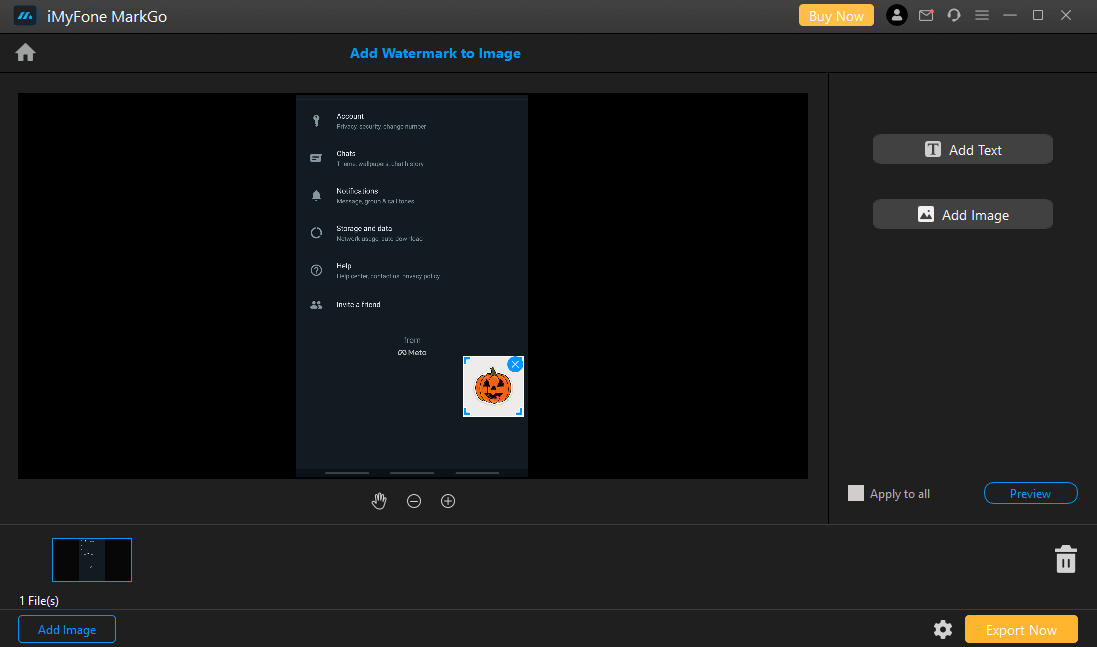This screenshot has height=647, width=1097.
Task: Click the Preview button
Action: coord(1031,493)
